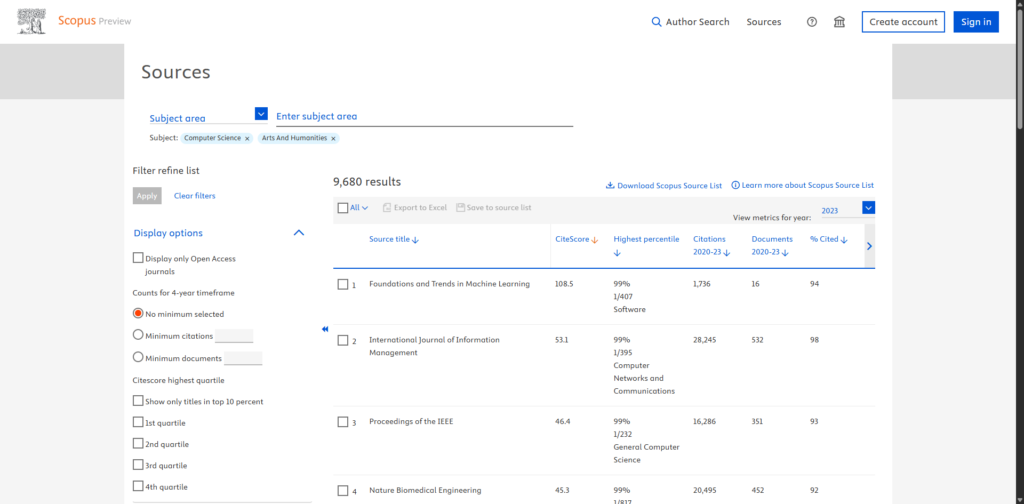Image resolution: width=1024 pixels, height=504 pixels.
Task: Check Show only titles in top 10 percent
Action: (x=138, y=400)
